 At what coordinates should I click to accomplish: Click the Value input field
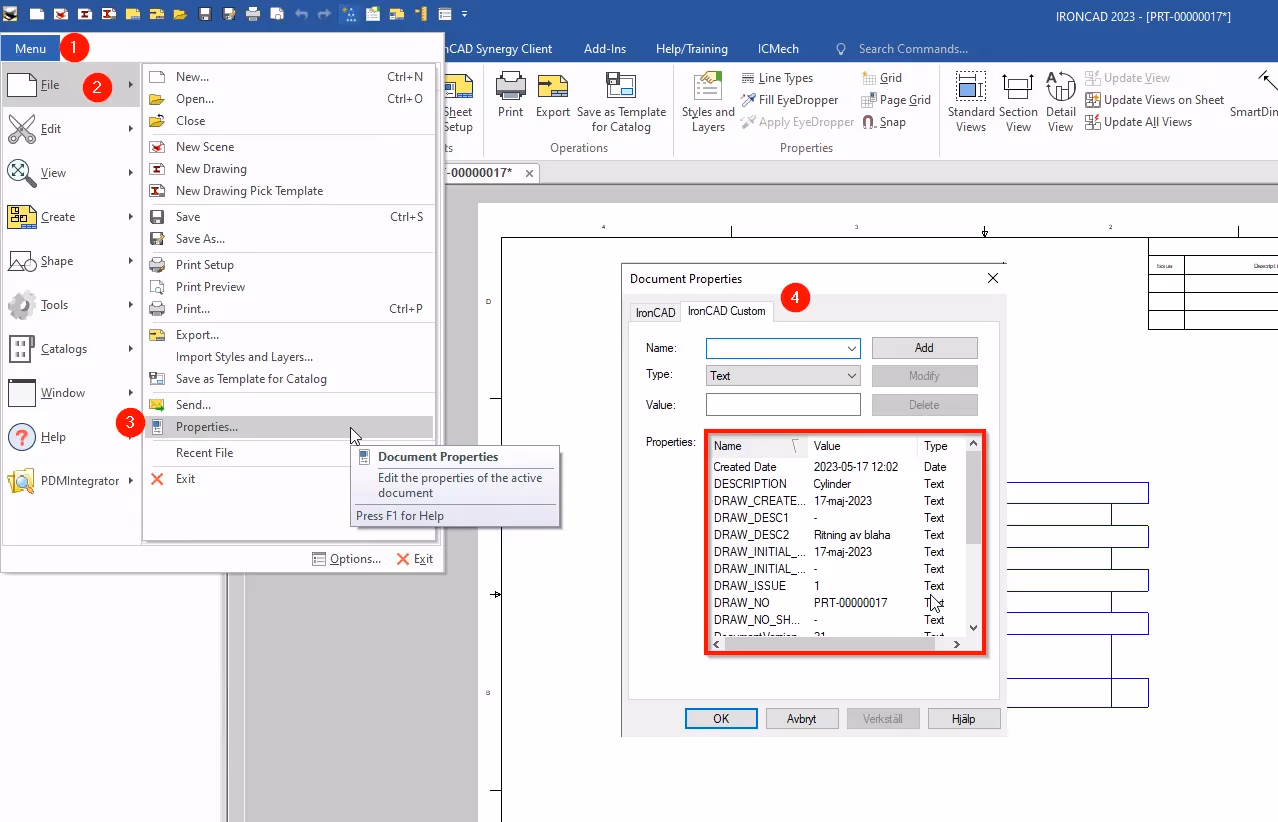783,405
